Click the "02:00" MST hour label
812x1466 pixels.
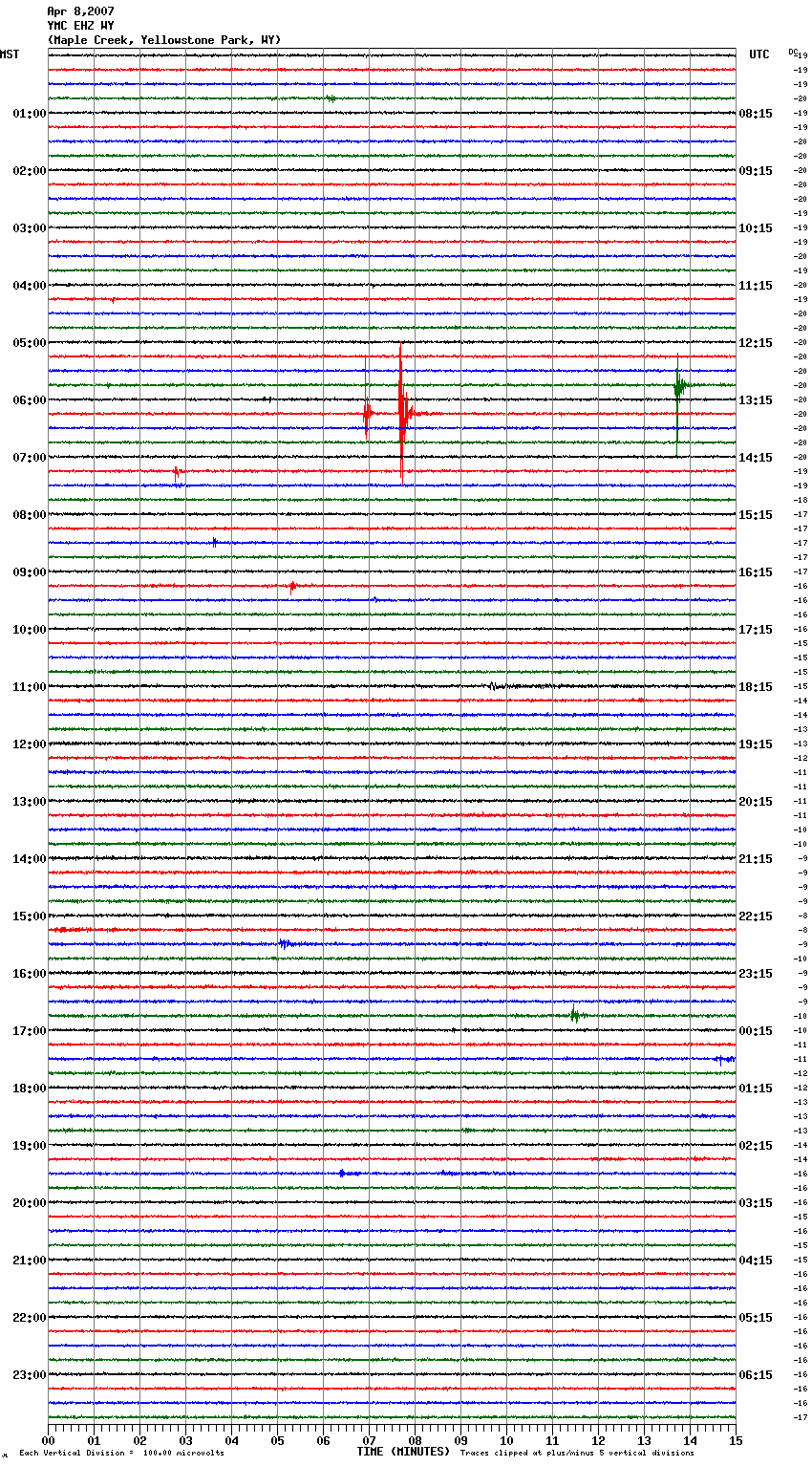click(x=30, y=171)
